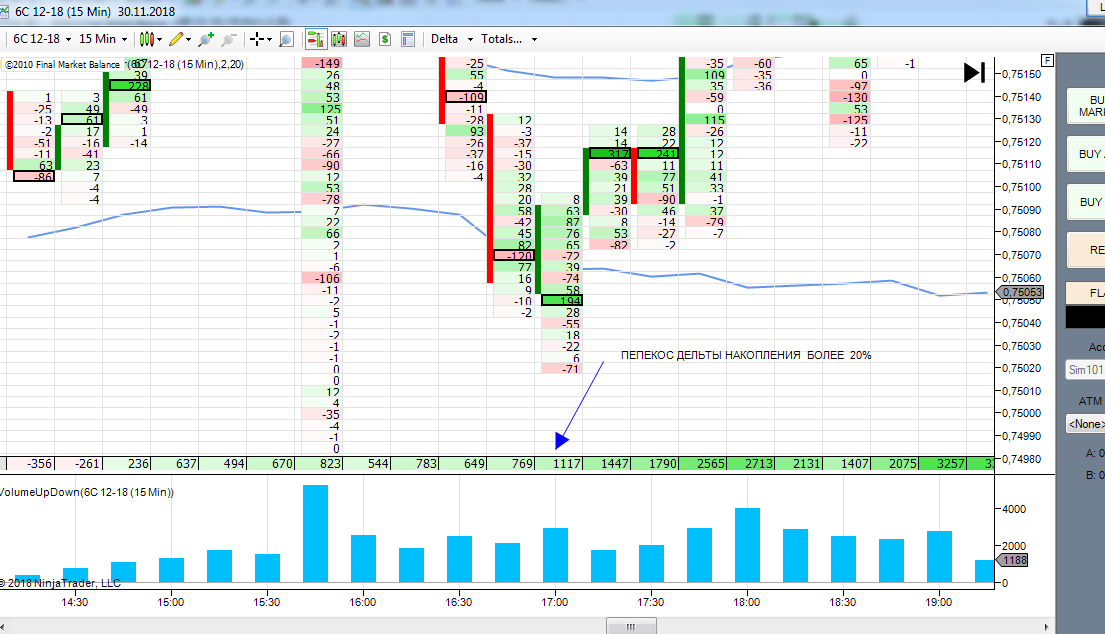Click the highlighted 317 delta cell
1105x634 pixels.
point(610,154)
